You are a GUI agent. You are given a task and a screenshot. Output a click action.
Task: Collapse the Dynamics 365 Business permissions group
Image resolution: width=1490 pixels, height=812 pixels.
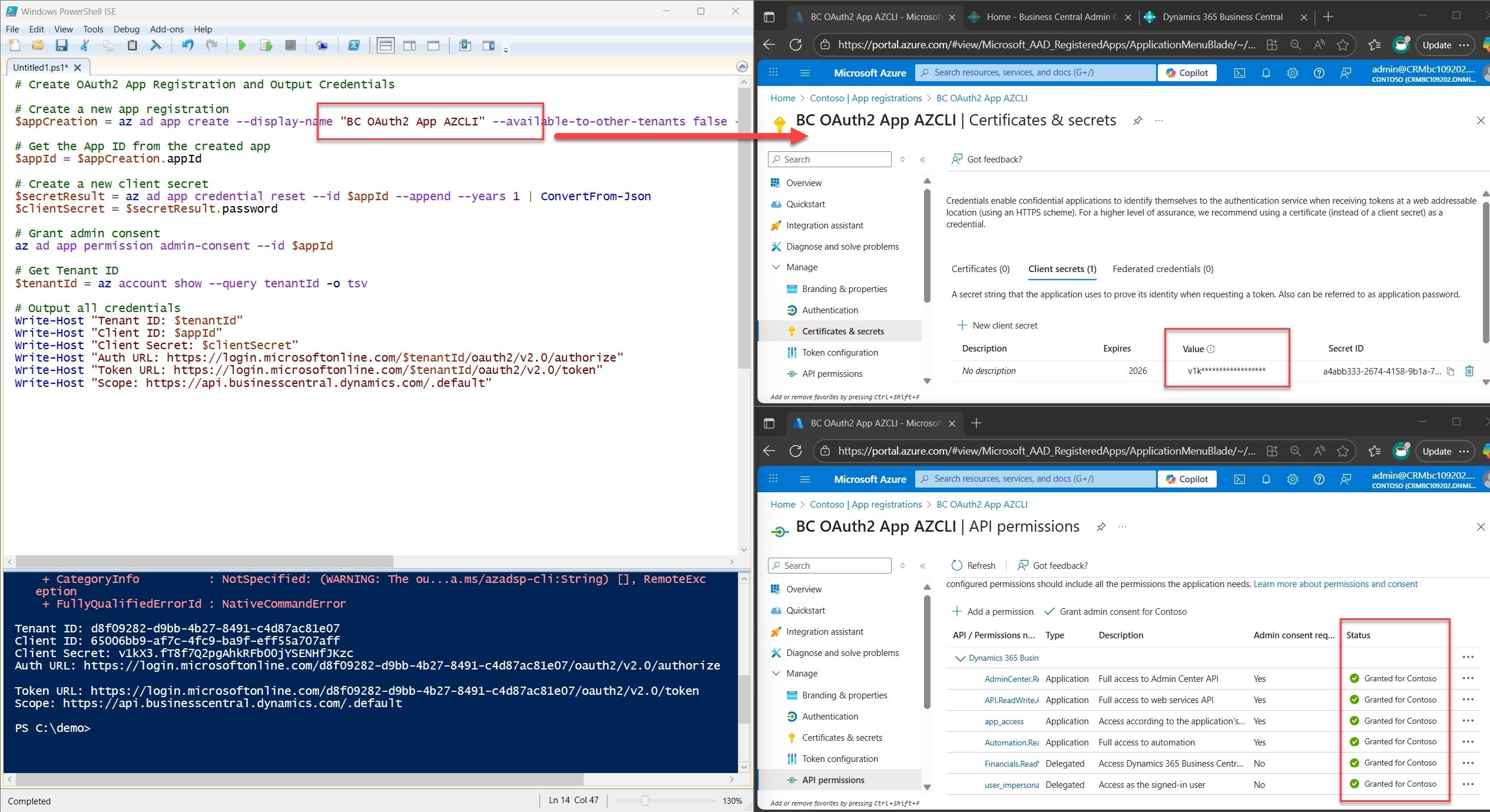pos(959,658)
